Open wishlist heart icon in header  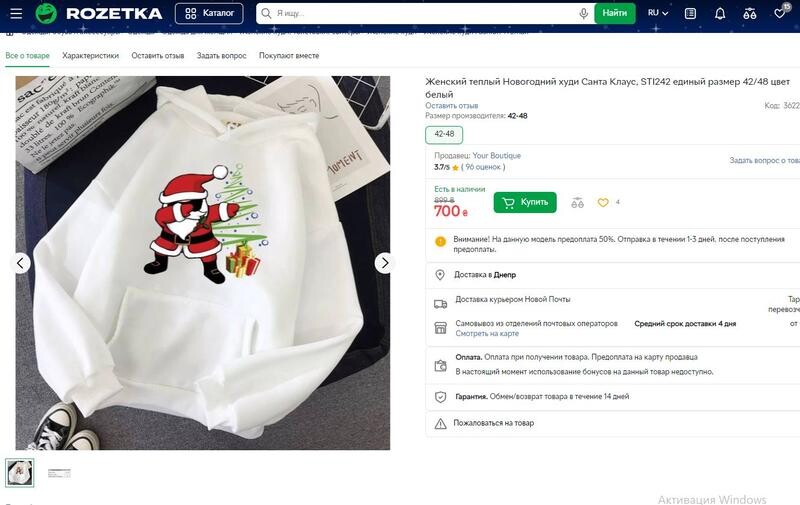coord(780,13)
